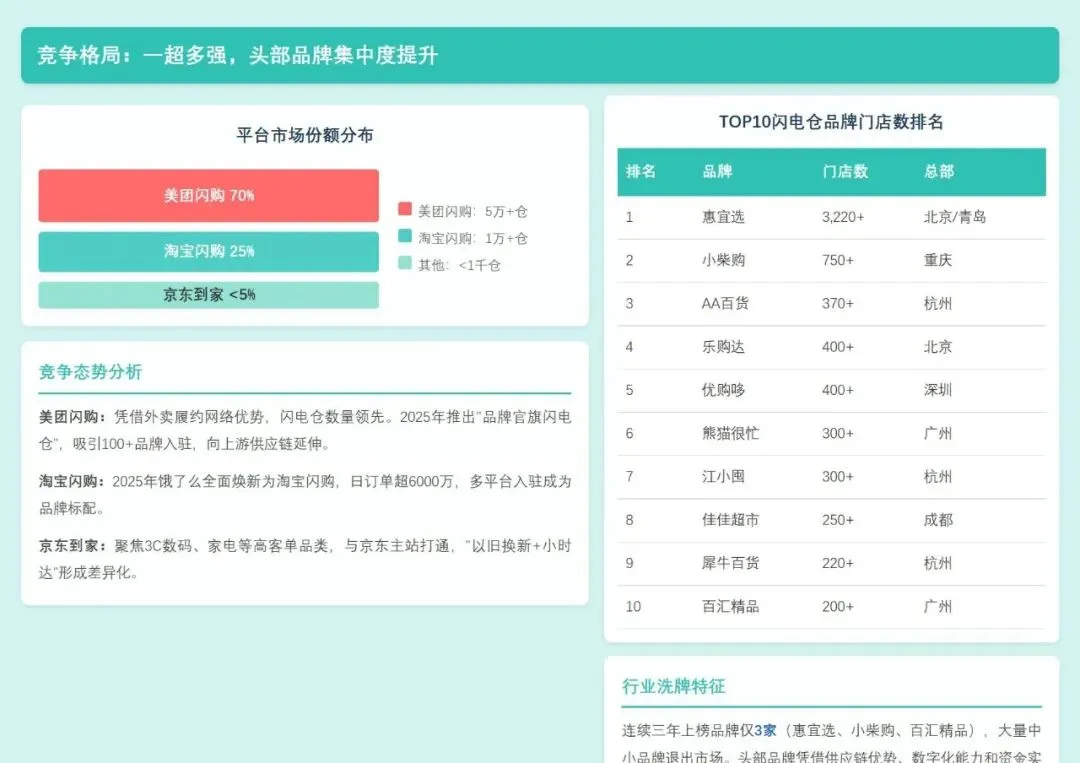Click legend text 淘宝闪购: 1万+仓
The height and width of the screenshot is (763, 1080).
[472, 238]
